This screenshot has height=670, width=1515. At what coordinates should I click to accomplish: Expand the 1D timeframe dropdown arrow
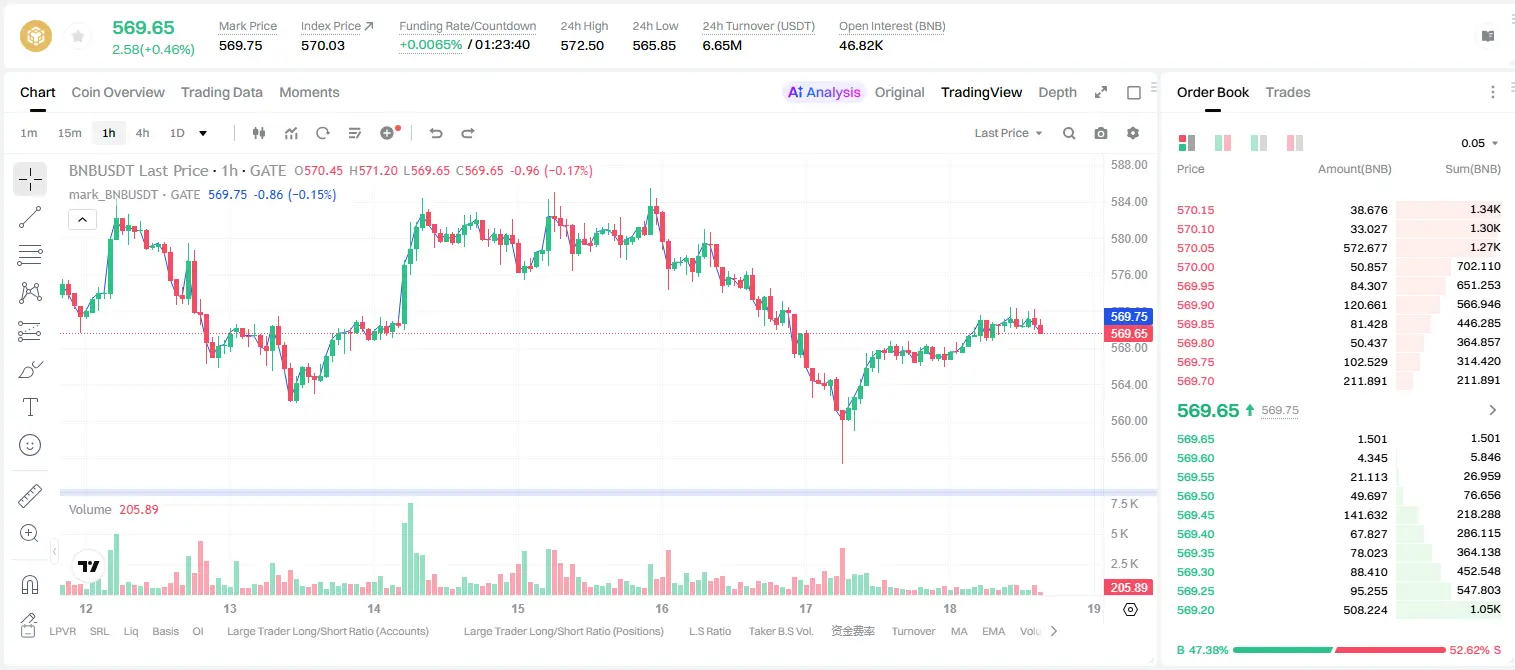click(203, 133)
